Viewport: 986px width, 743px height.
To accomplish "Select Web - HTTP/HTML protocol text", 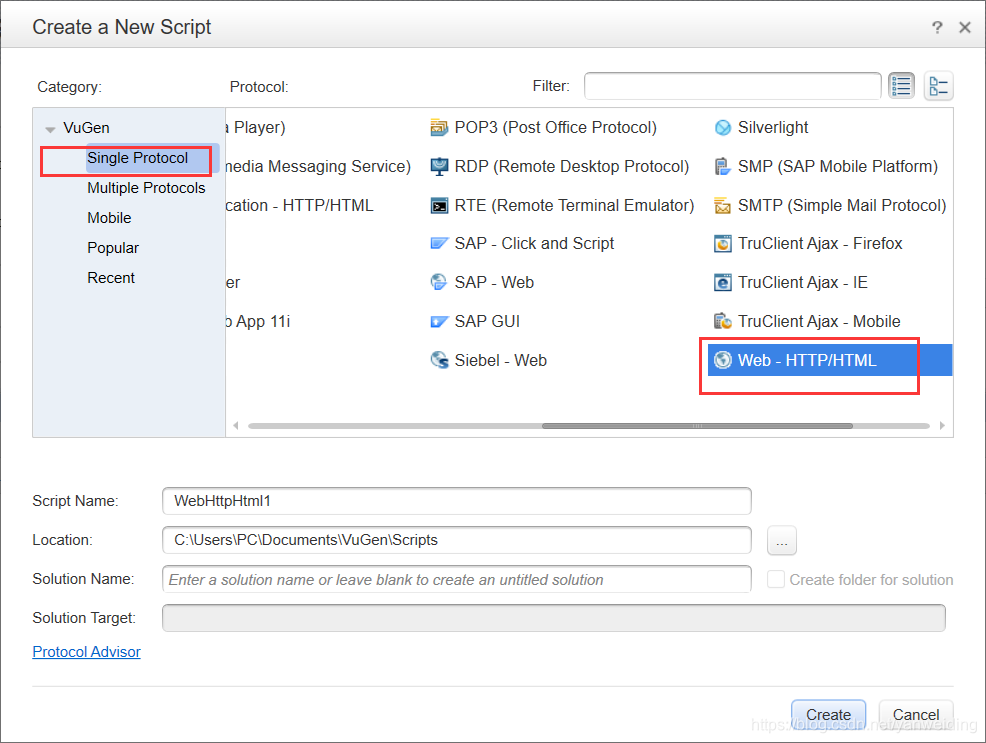I will click(807, 360).
